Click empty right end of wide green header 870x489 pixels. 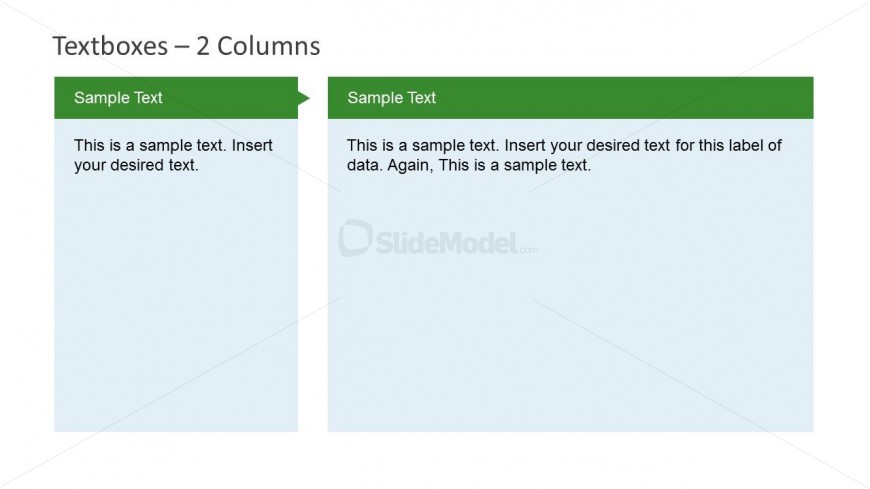coord(700,98)
